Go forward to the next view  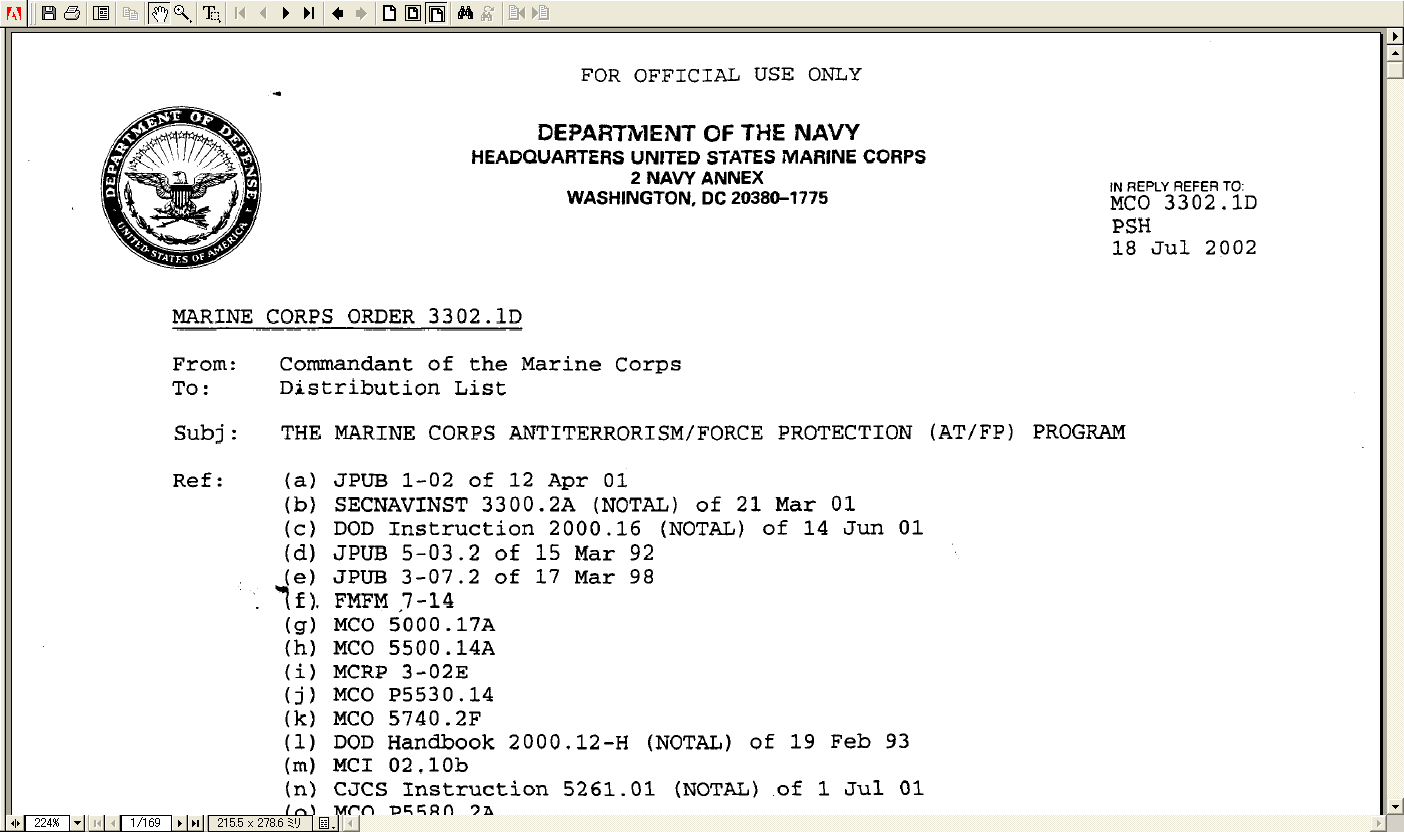pos(361,13)
